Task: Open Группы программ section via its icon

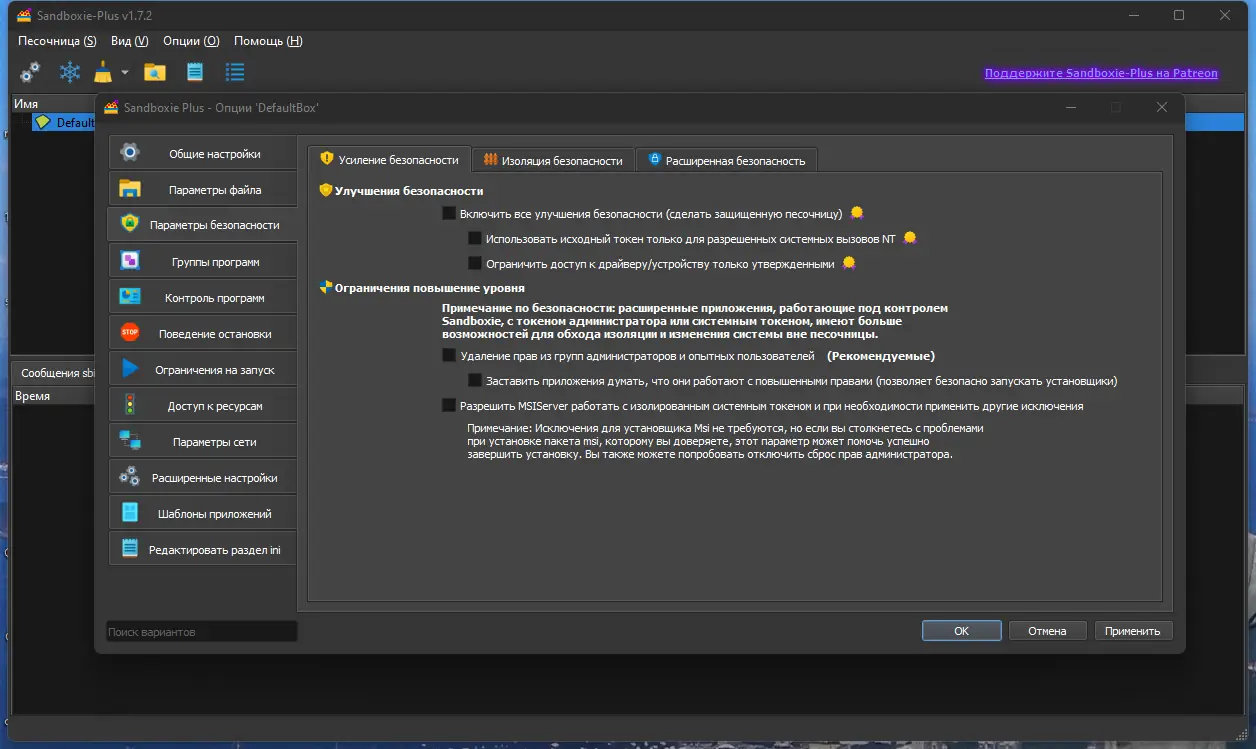Action: [x=130, y=261]
